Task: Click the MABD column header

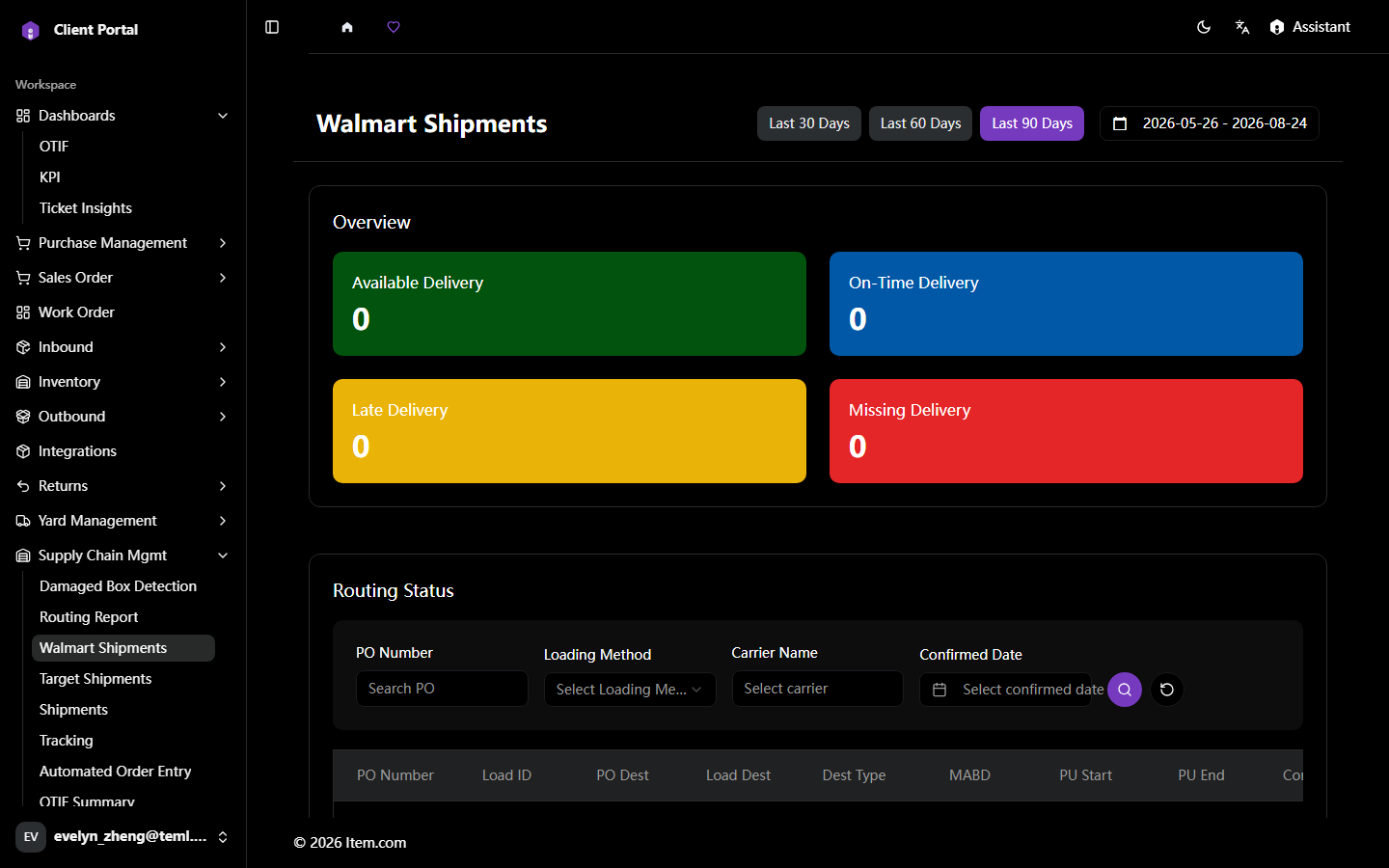Action: (x=969, y=775)
